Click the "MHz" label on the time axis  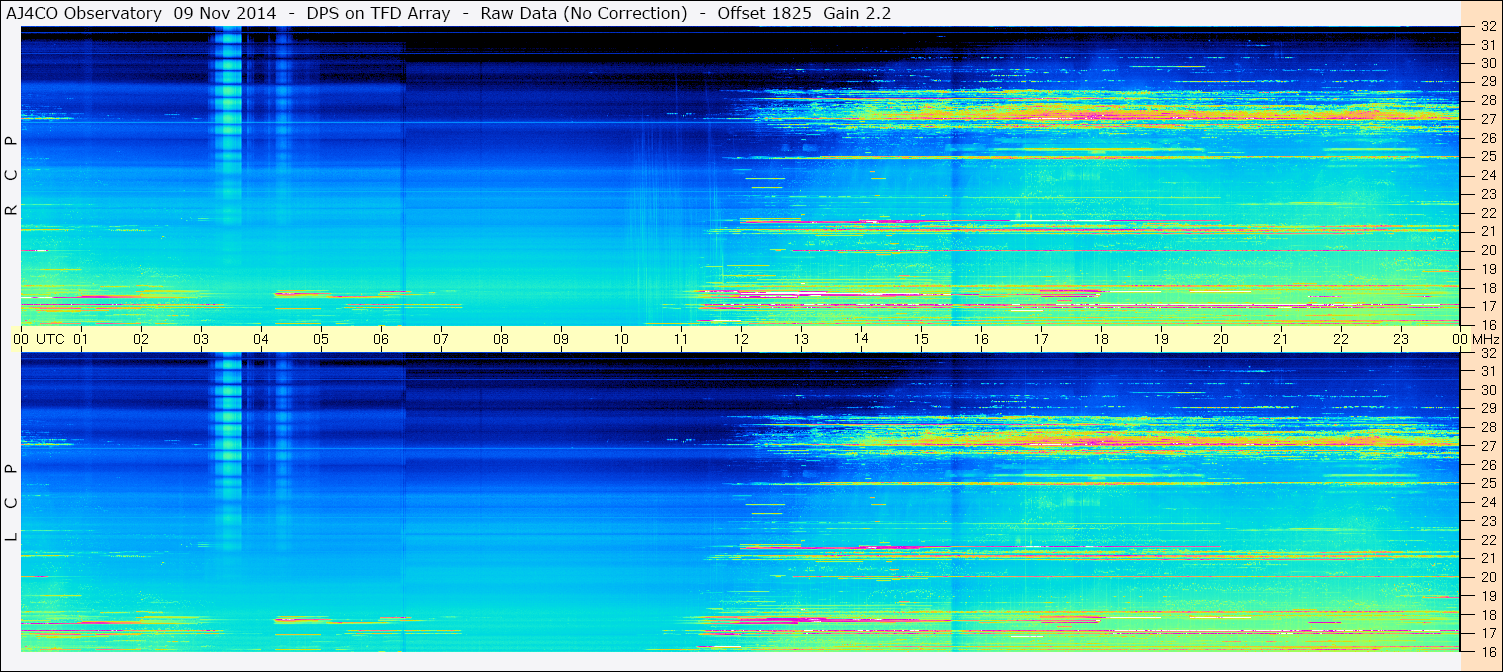(1485, 339)
